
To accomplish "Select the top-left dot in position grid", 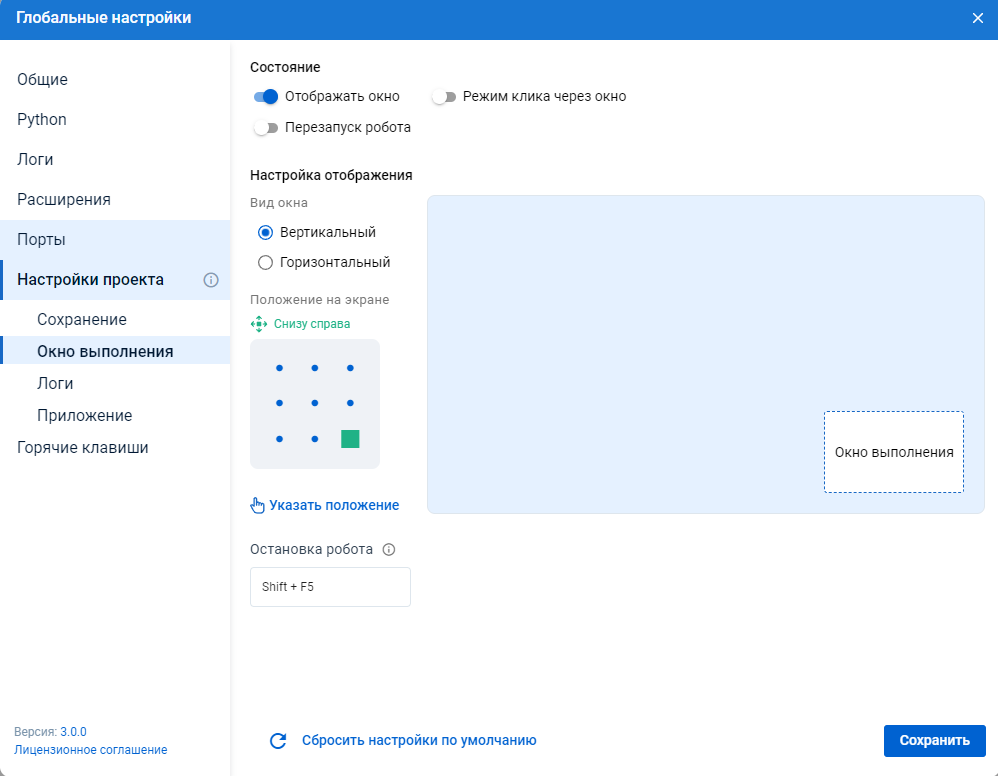I will (279, 368).
